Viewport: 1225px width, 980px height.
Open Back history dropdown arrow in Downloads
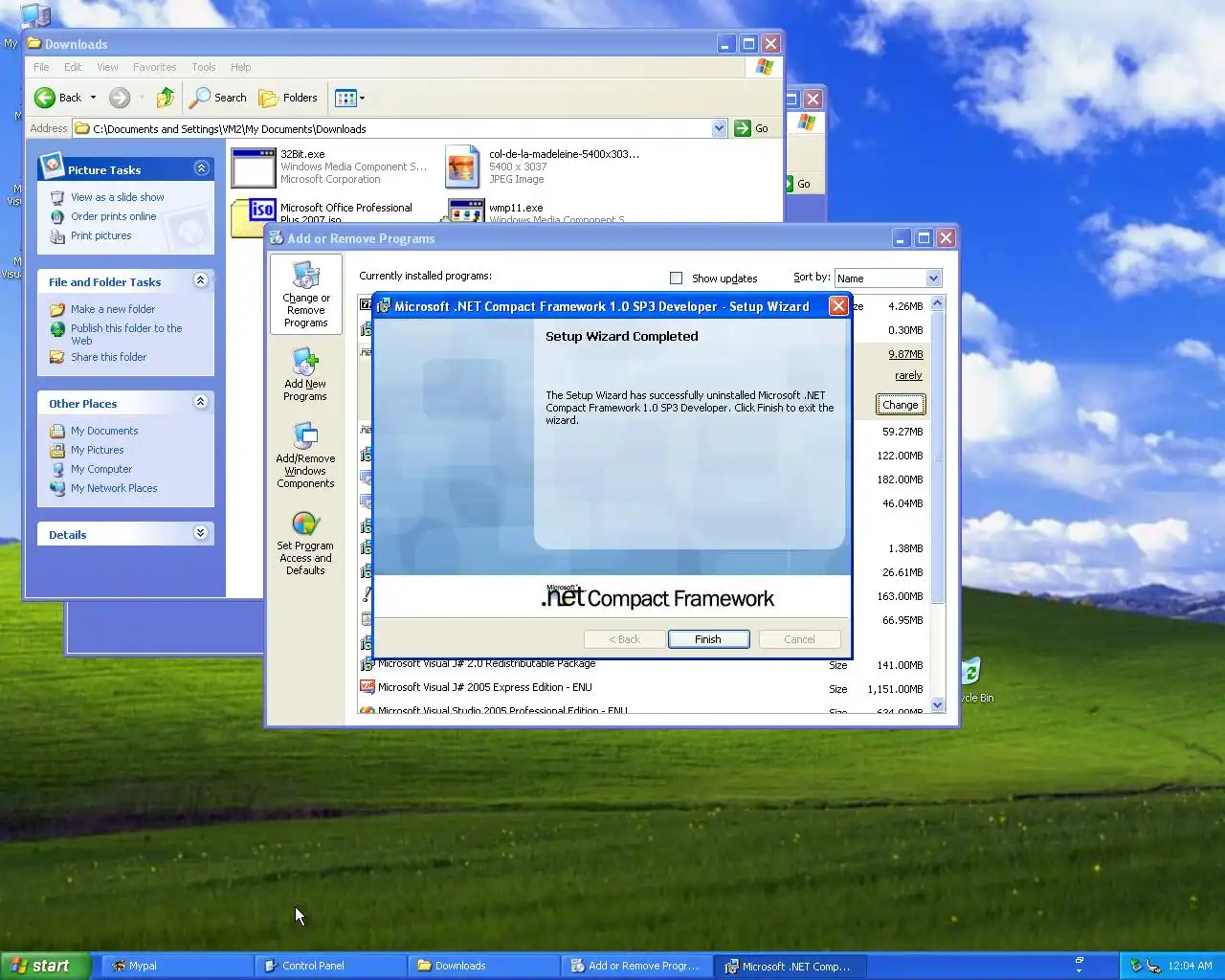point(93,98)
